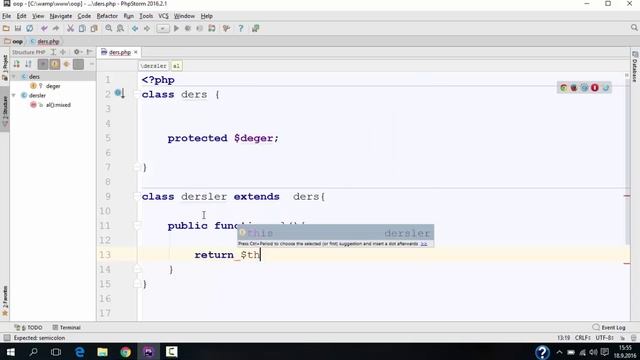This screenshot has height=360, width=640.
Task: Open the VCS operations toolbar icon
Action: [227, 28]
